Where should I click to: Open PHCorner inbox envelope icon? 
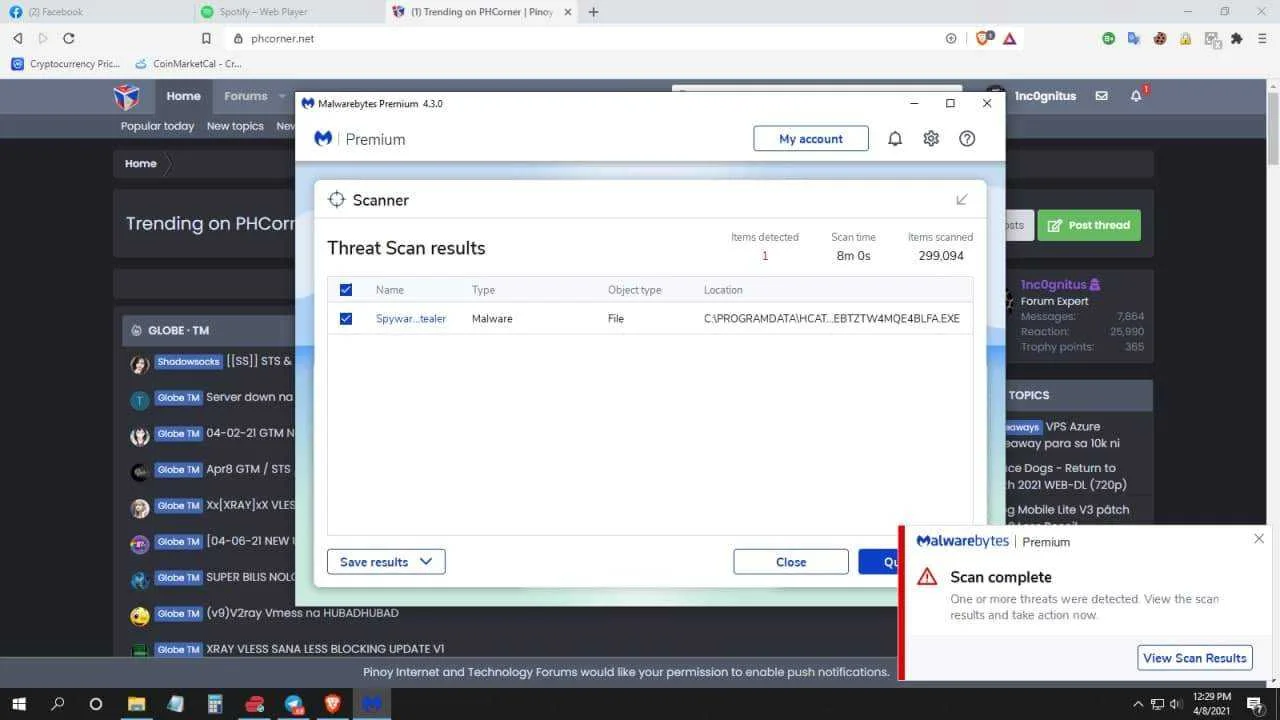tap(1101, 96)
